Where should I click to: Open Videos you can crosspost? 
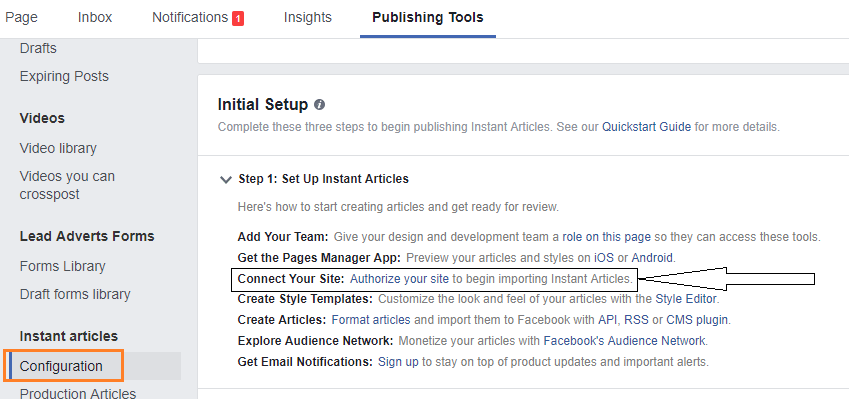click(67, 185)
